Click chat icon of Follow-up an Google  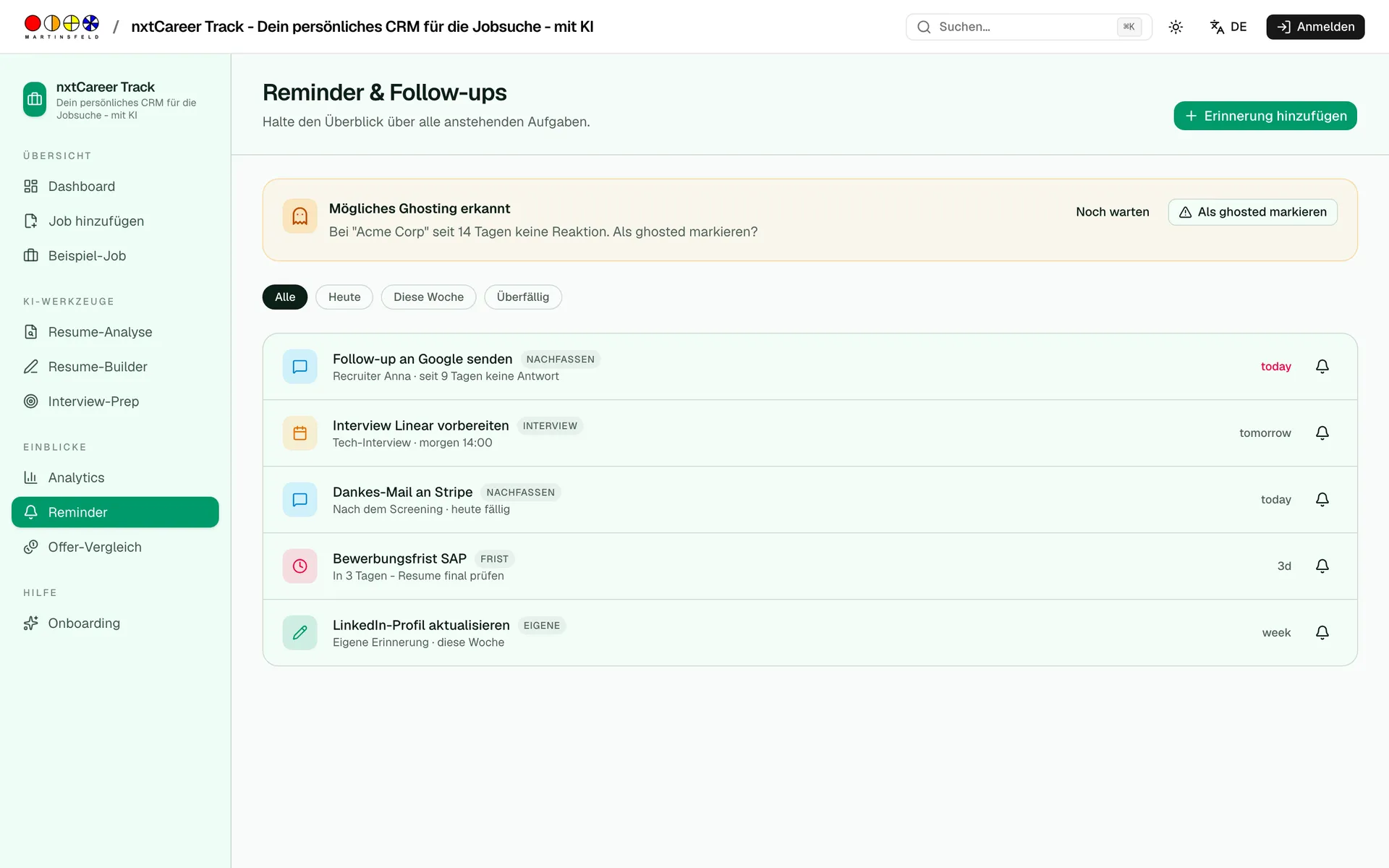click(x=300, y=367)
